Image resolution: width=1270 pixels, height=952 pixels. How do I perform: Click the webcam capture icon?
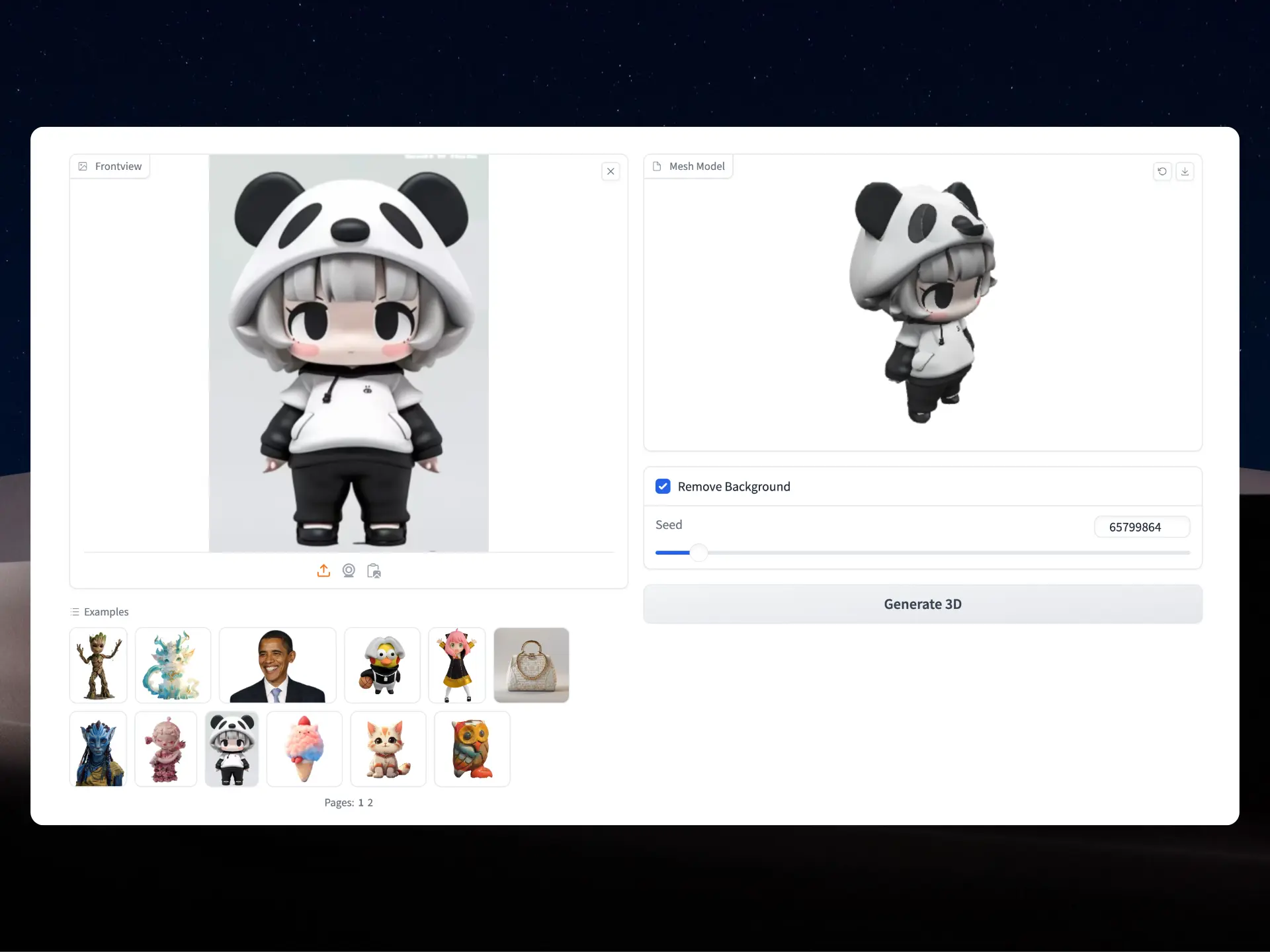pos(349,571)
